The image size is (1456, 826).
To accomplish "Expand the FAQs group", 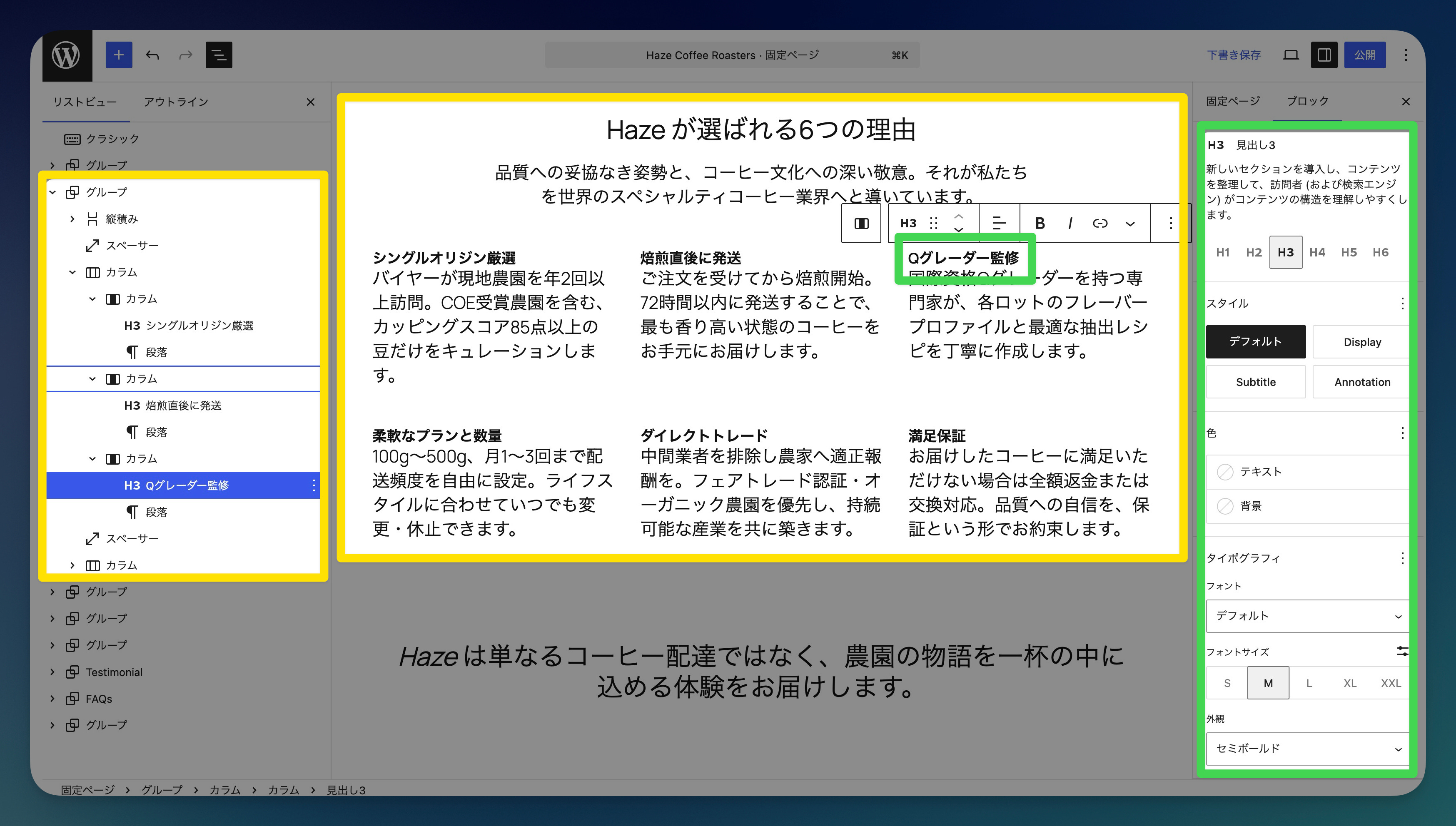I will click(x=52, y=699).
